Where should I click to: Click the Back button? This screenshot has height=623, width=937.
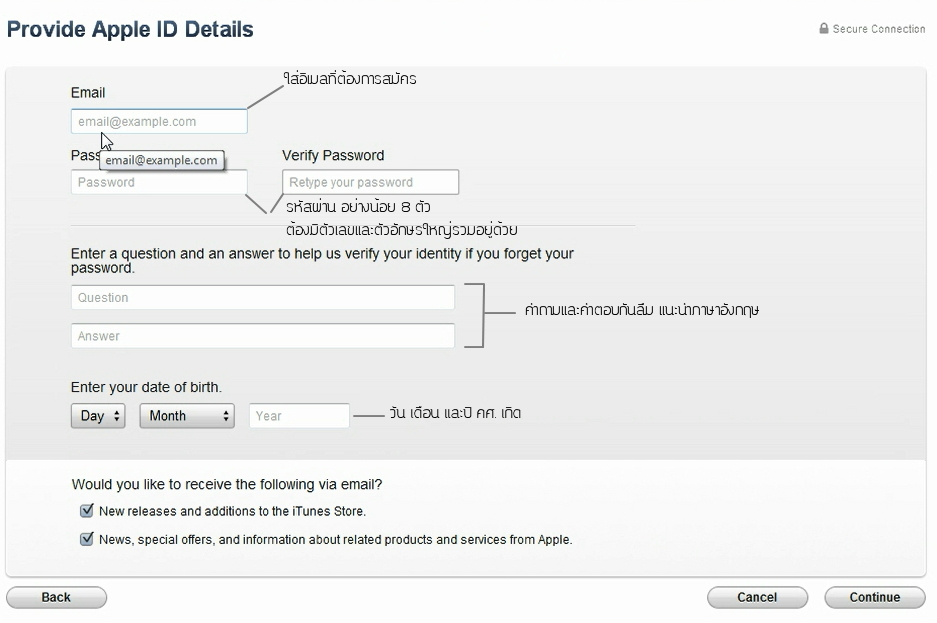click(x=56, y=597)
